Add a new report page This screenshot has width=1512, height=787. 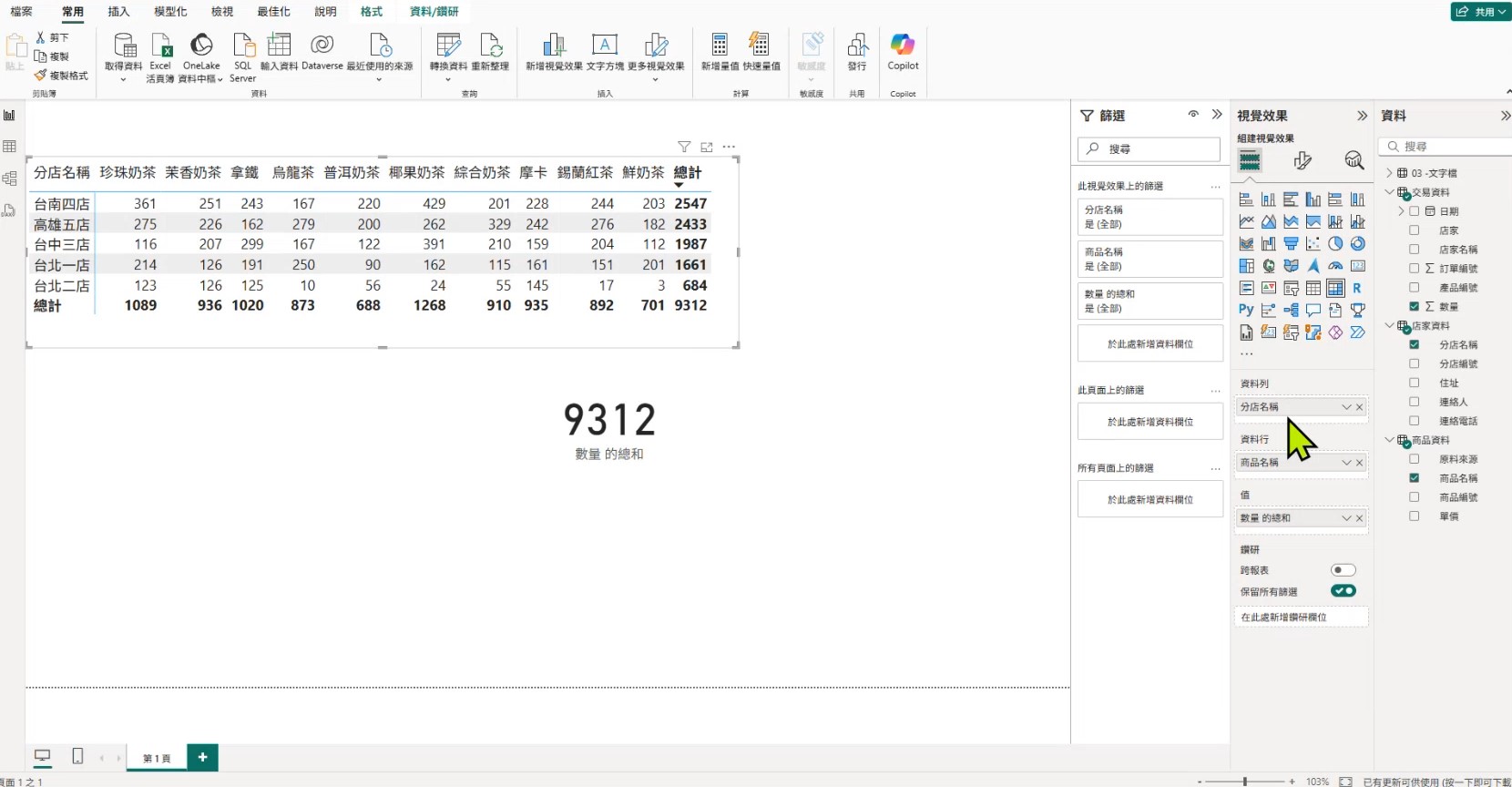(202, 757)
